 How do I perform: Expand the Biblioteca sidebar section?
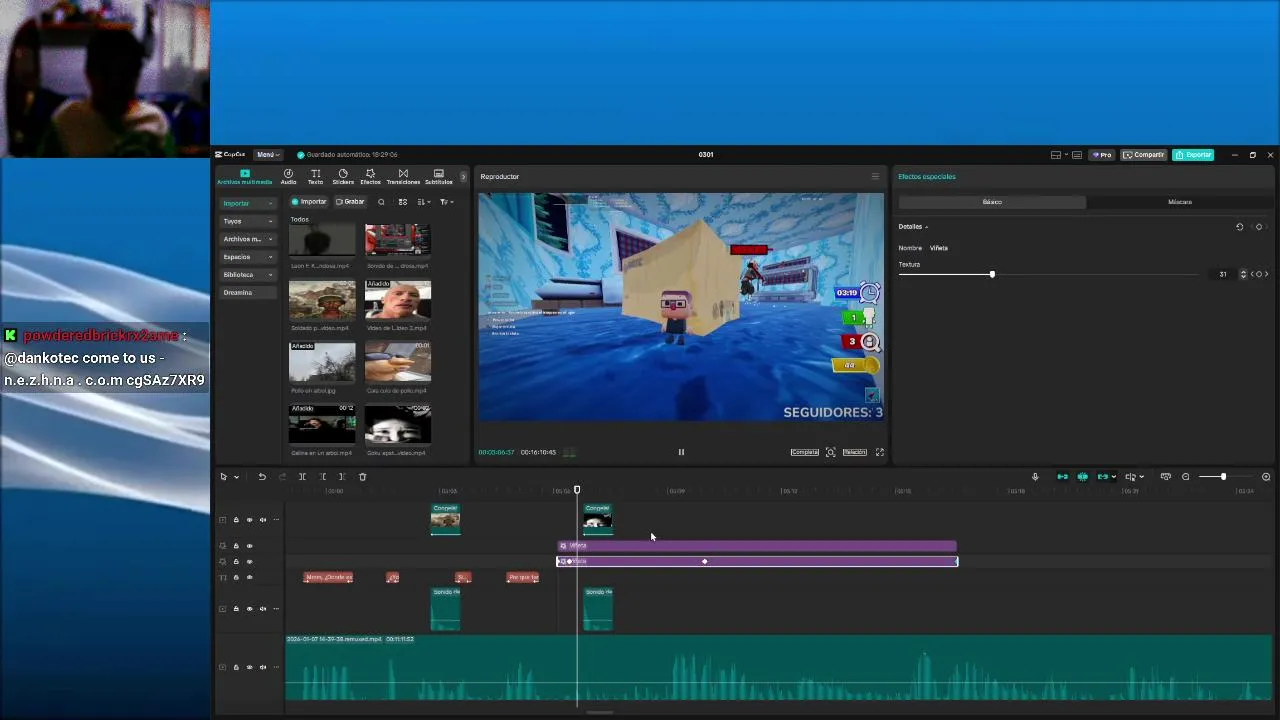click(249, 275)
